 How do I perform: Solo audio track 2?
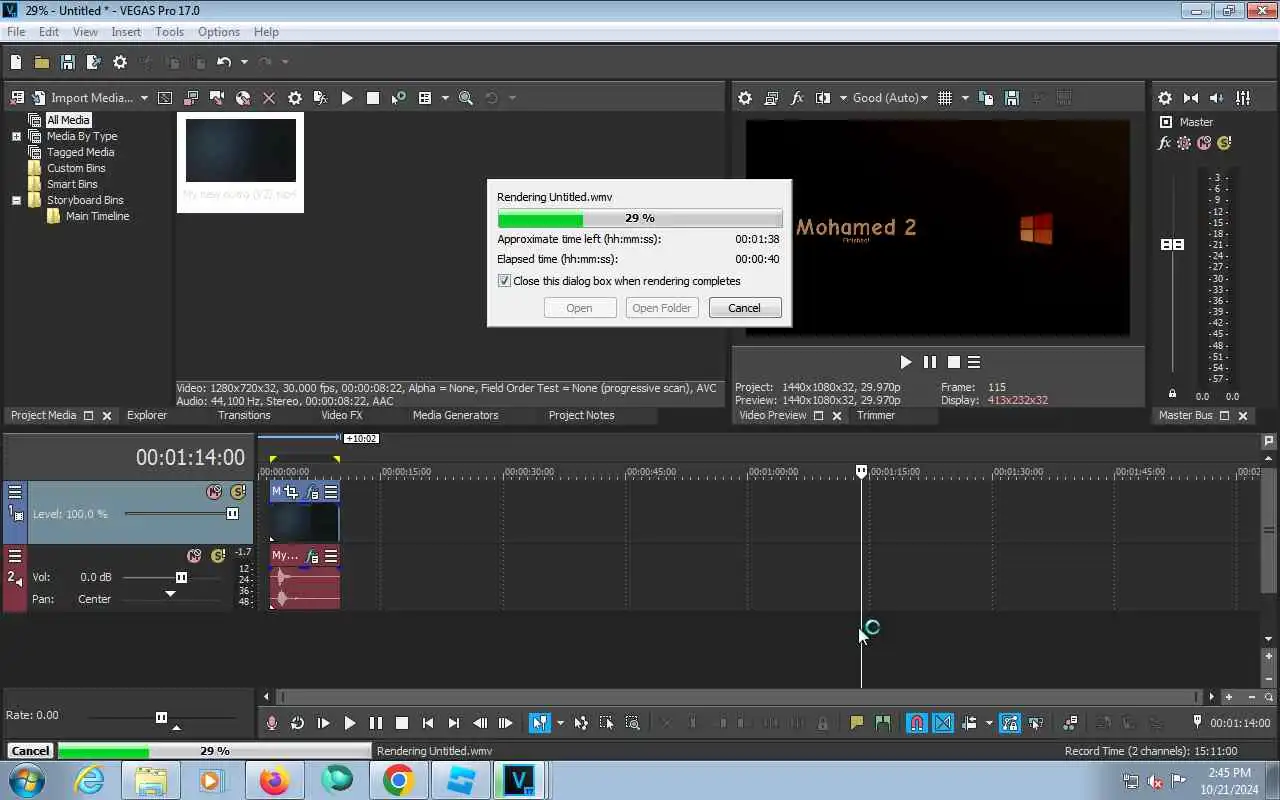(x=218, y=556)
